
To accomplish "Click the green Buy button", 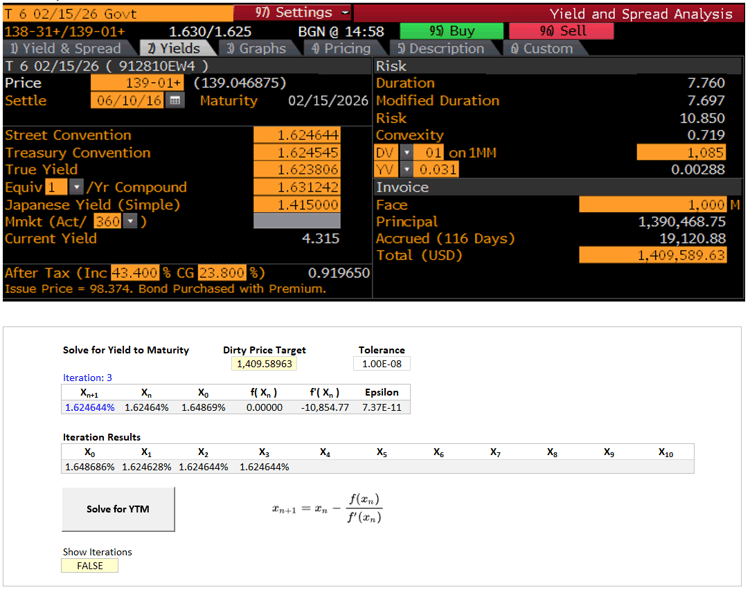I will [x=452, y=31].
